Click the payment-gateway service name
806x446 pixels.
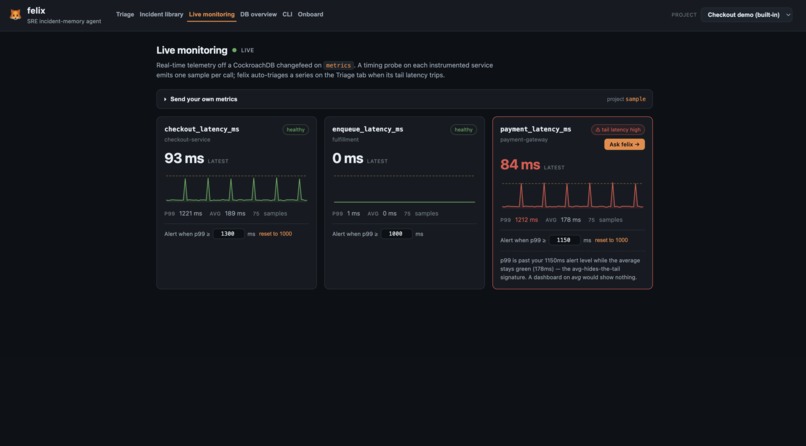click(x=524, y=140)
